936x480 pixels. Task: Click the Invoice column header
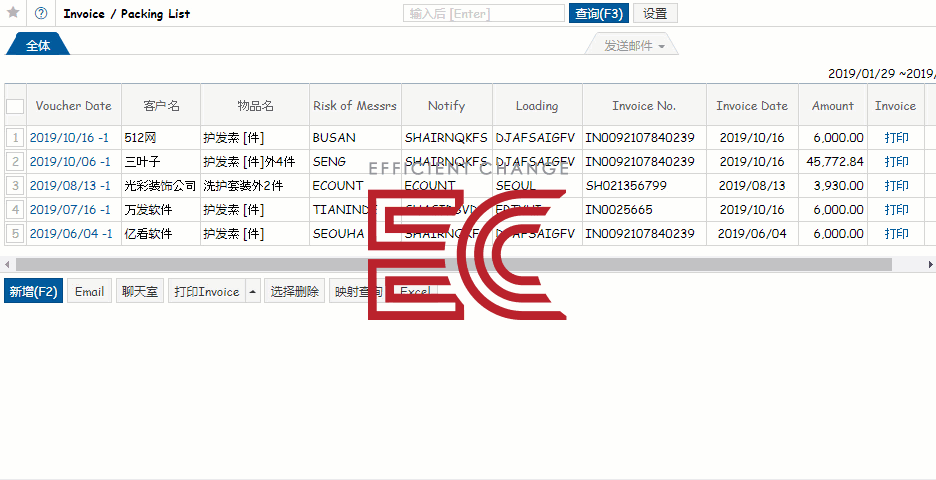pos(895,106)
